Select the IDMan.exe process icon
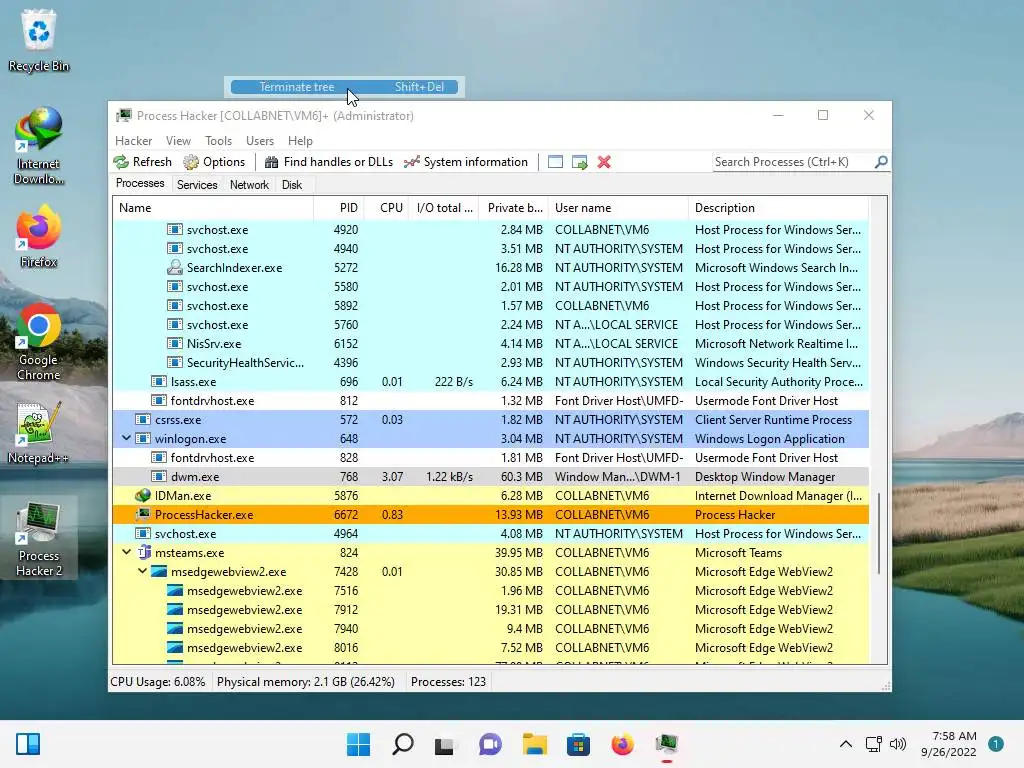1024x768 pixels. coord(142,496)
